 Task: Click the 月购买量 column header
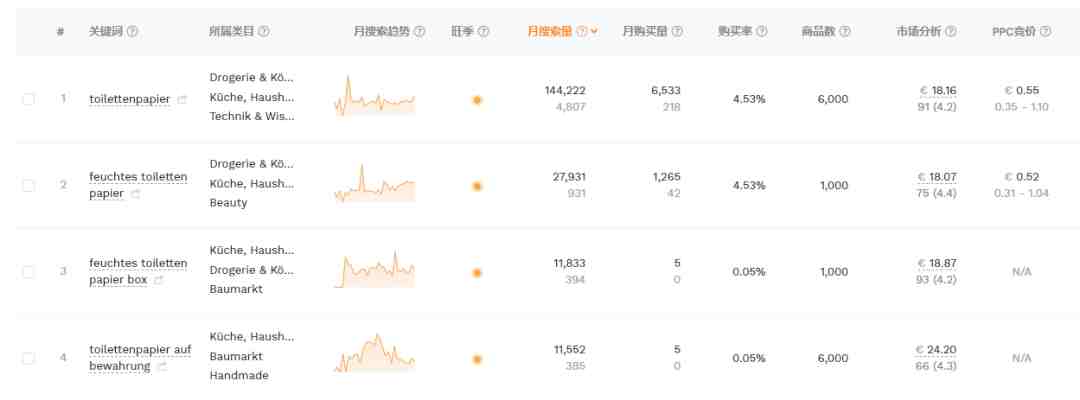pos(645,32)
